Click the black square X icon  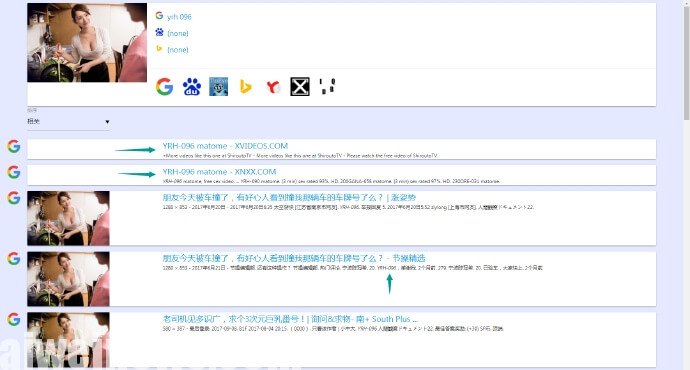(300, 87)
